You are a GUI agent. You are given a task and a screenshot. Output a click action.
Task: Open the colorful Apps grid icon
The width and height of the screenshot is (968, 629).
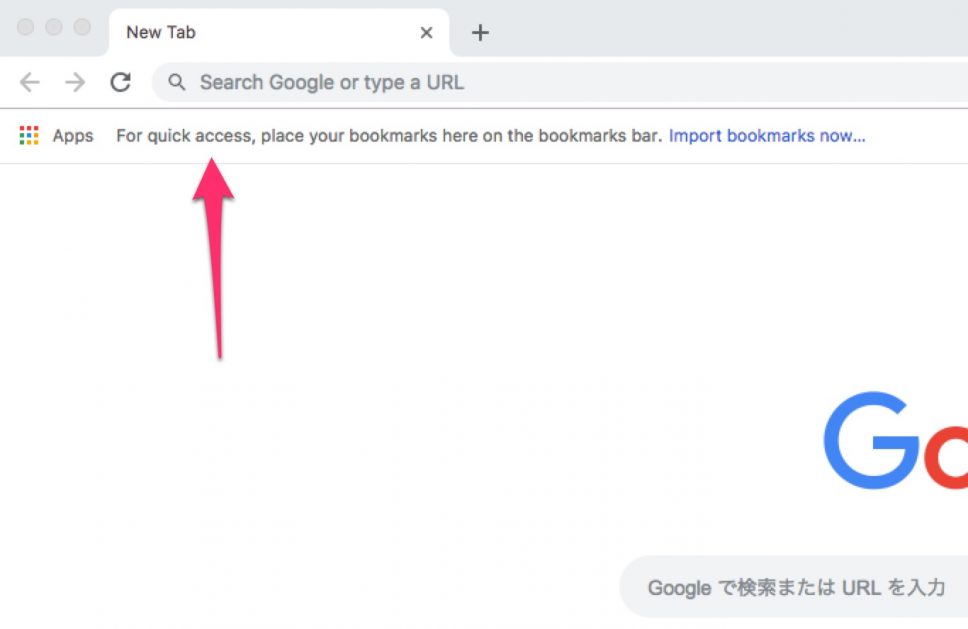point(29,135)
